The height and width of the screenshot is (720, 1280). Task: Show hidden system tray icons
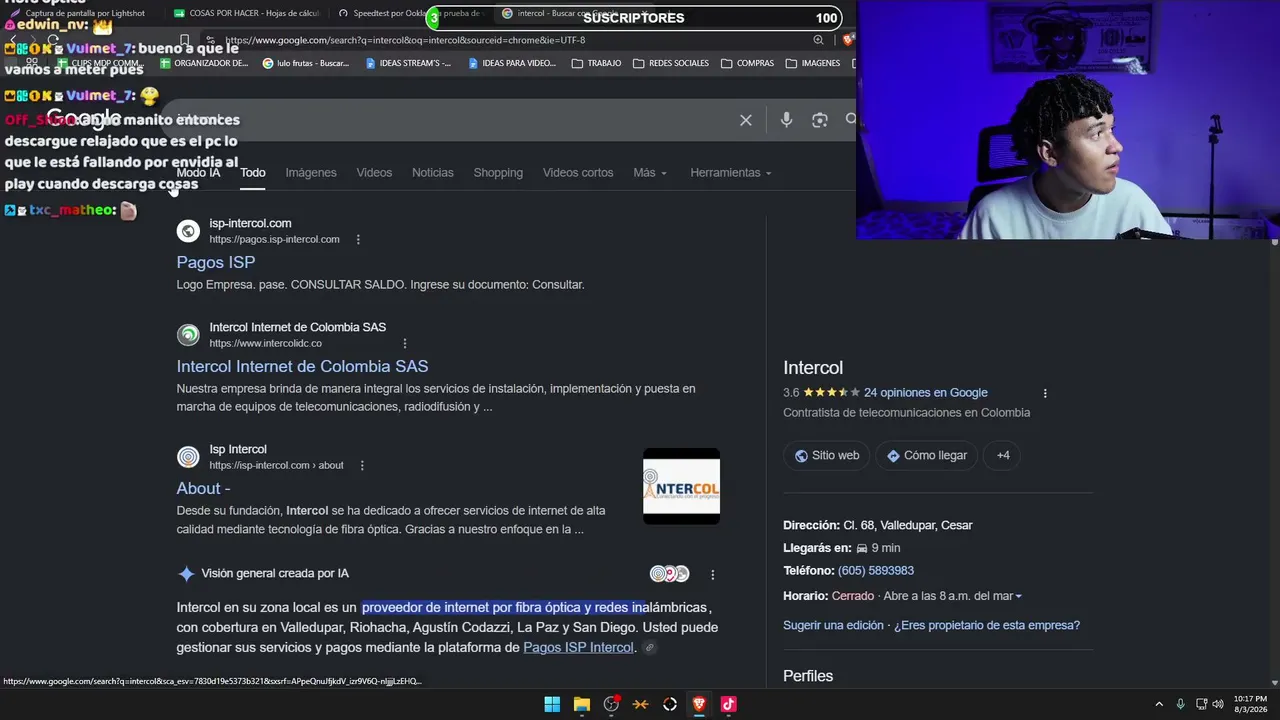tap(1159, 704)
